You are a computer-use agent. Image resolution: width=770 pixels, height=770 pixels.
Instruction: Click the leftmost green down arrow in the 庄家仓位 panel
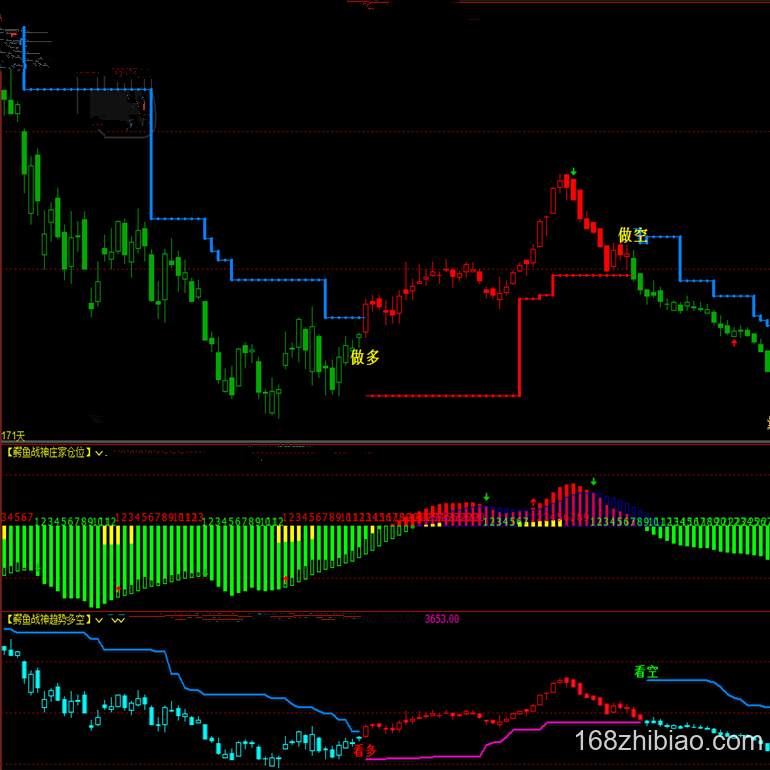click(x=487, y=497)
